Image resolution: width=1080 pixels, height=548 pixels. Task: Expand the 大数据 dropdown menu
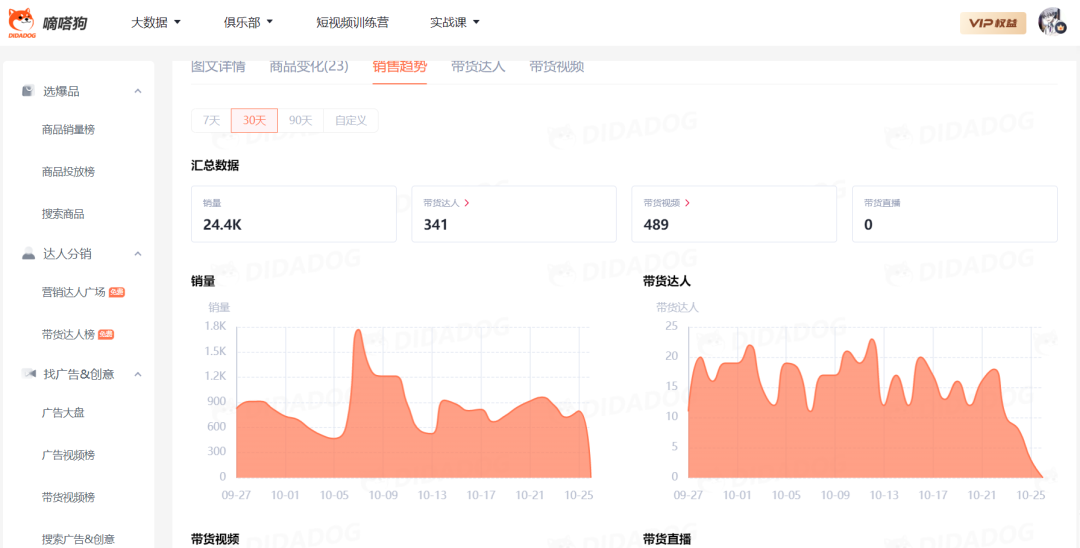pos(156,22)
